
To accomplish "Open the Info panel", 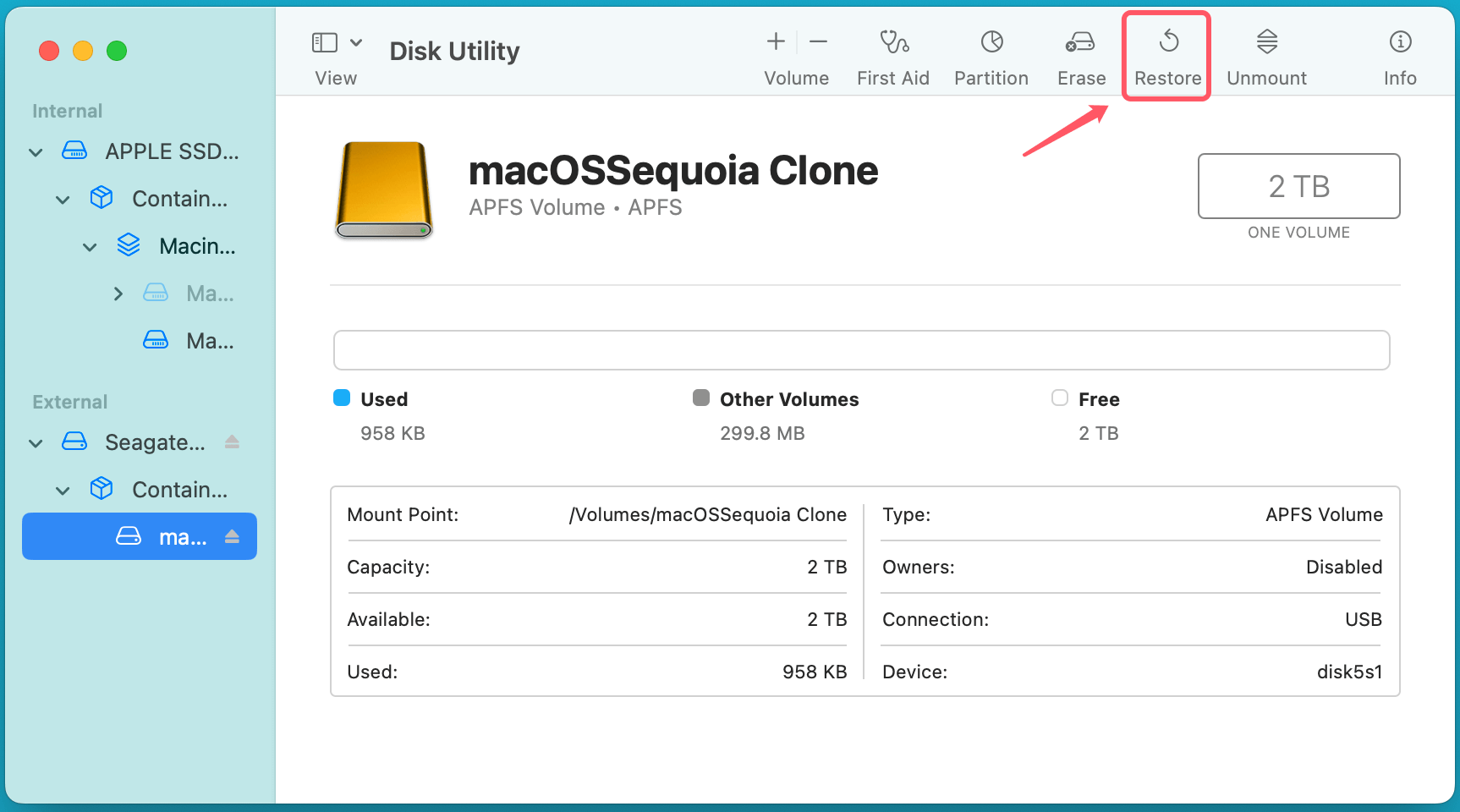I will click(x=1400, y=41).
